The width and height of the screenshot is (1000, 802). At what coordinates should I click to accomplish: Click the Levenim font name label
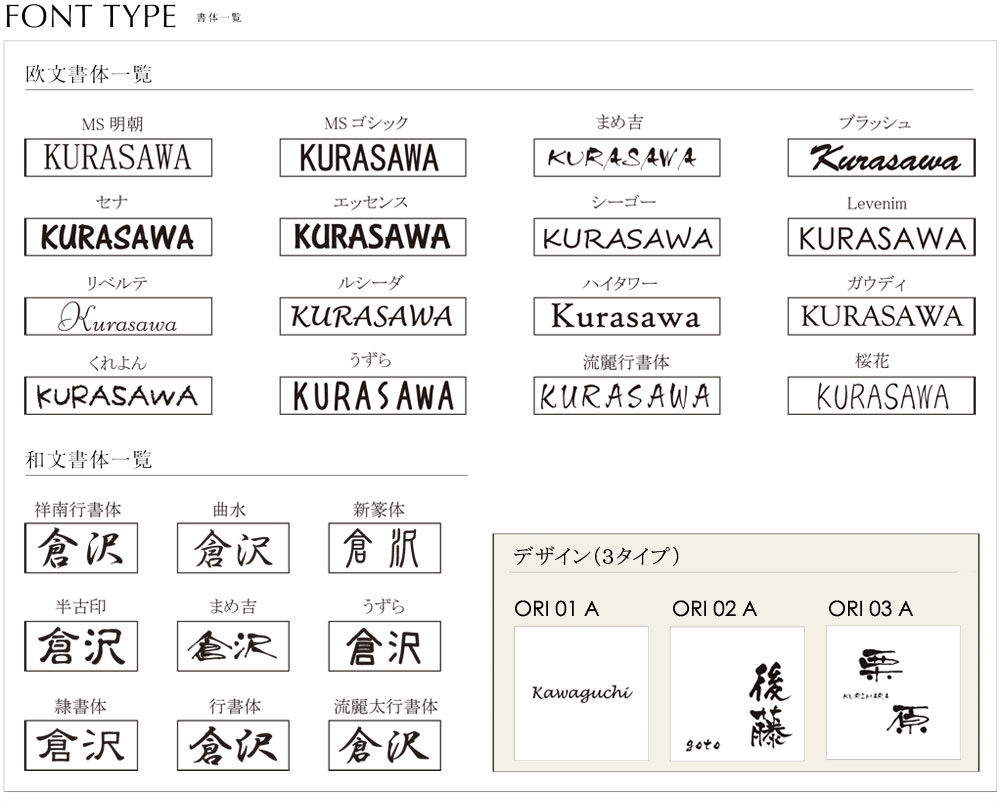(x=876, y=203)
